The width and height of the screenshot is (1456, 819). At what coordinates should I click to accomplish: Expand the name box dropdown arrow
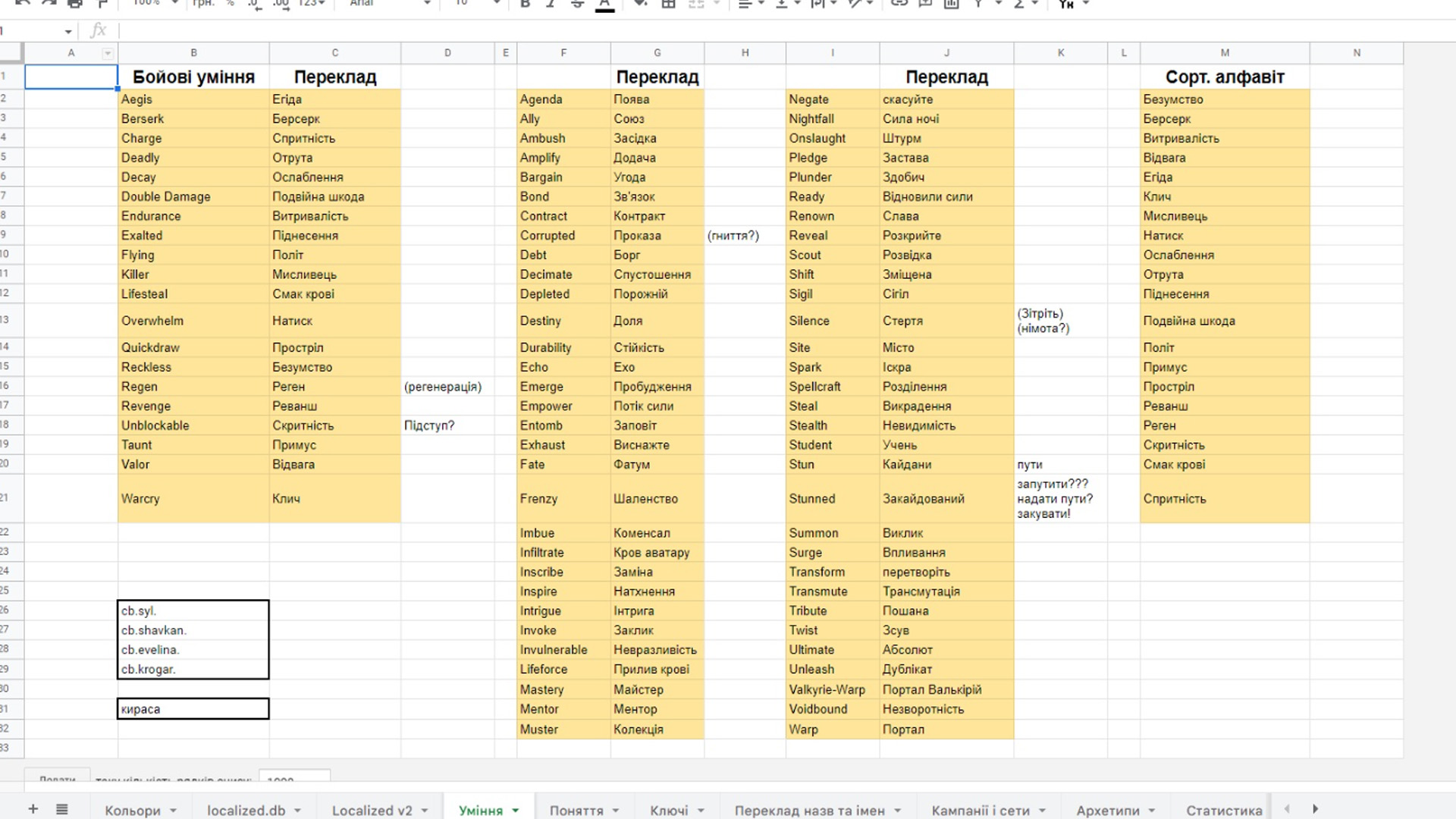[x=68, y=32]
